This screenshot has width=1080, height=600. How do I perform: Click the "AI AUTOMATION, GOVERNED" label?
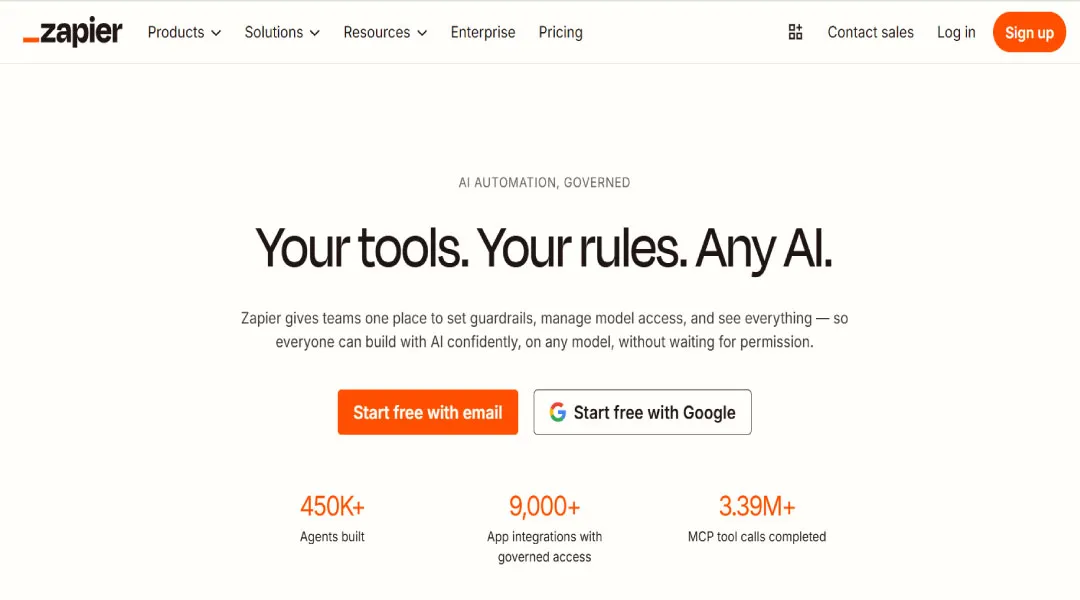point(544,182)
